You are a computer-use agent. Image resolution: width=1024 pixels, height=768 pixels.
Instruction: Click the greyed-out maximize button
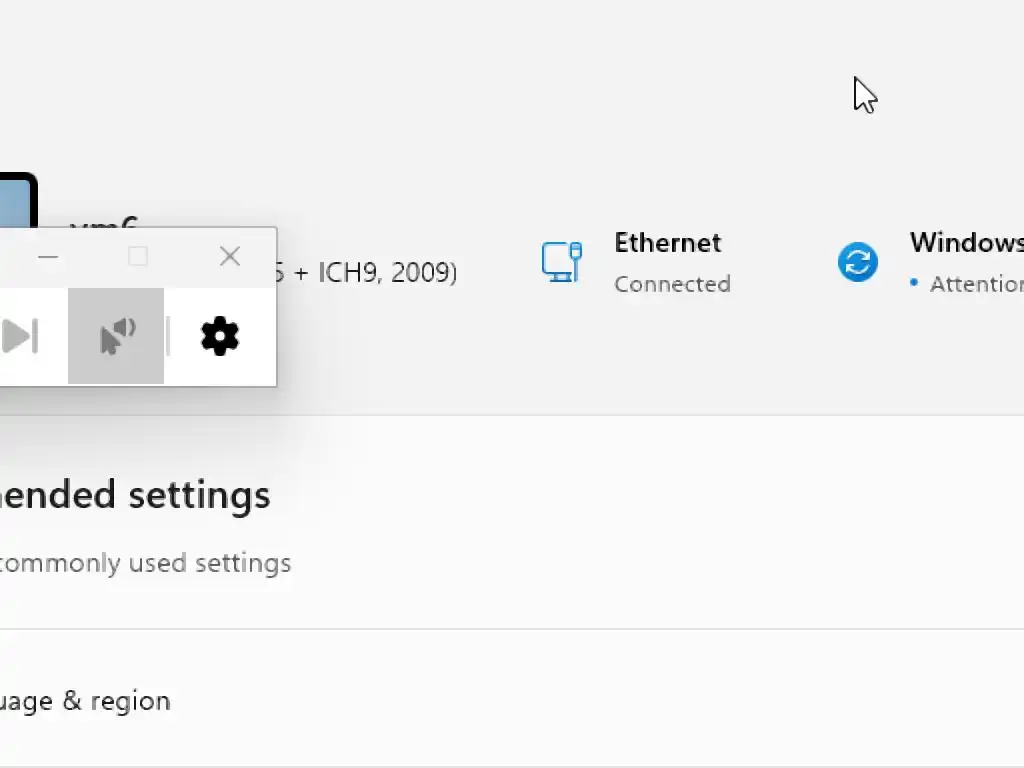pyautogui.click(x=138, y=257)
